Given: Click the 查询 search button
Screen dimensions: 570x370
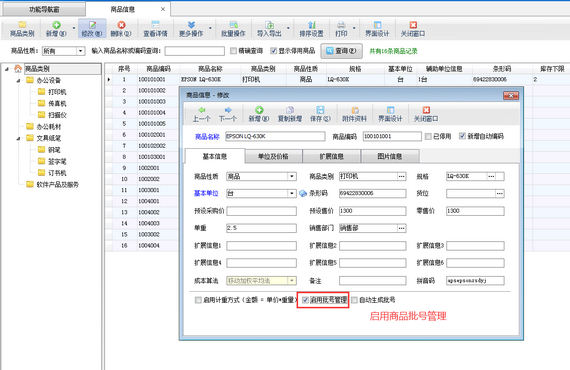Looking at the screenshot, I should click(341, 51).
